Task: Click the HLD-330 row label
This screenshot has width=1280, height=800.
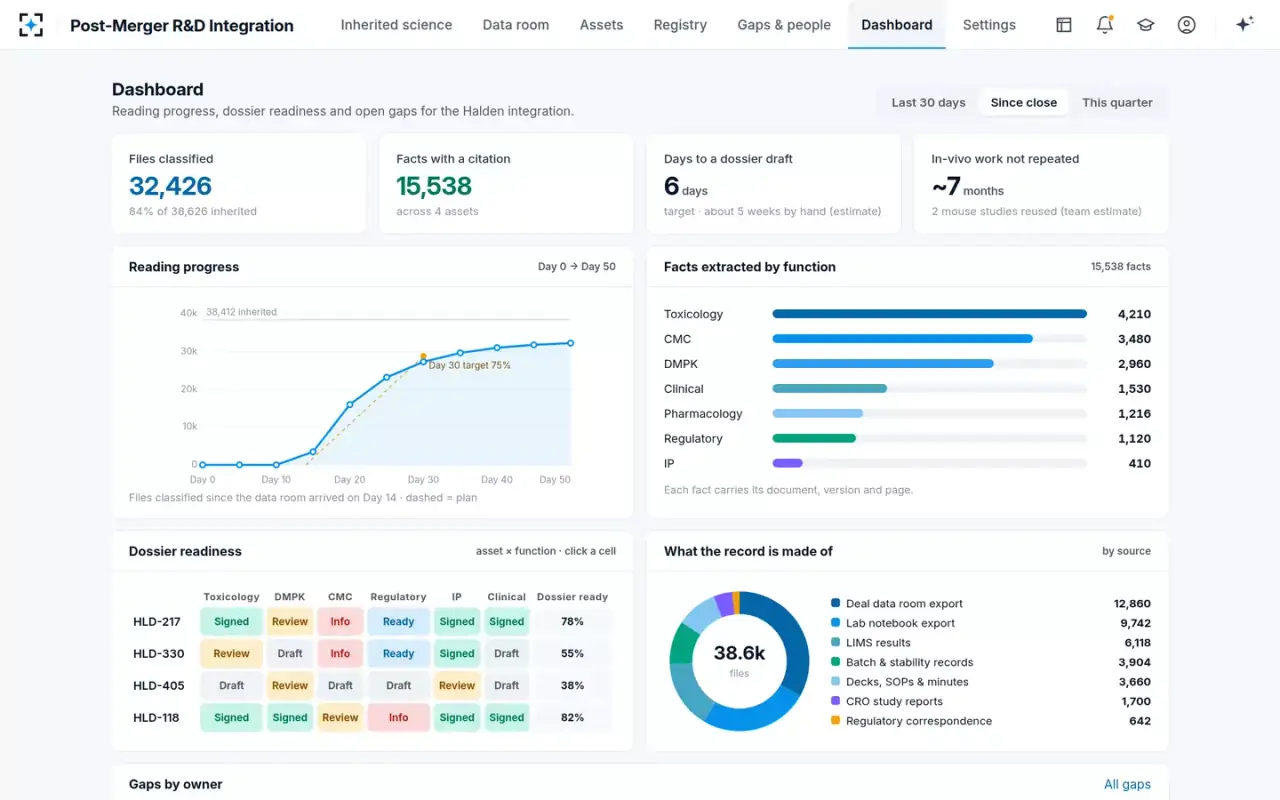Action: [158, 653]
